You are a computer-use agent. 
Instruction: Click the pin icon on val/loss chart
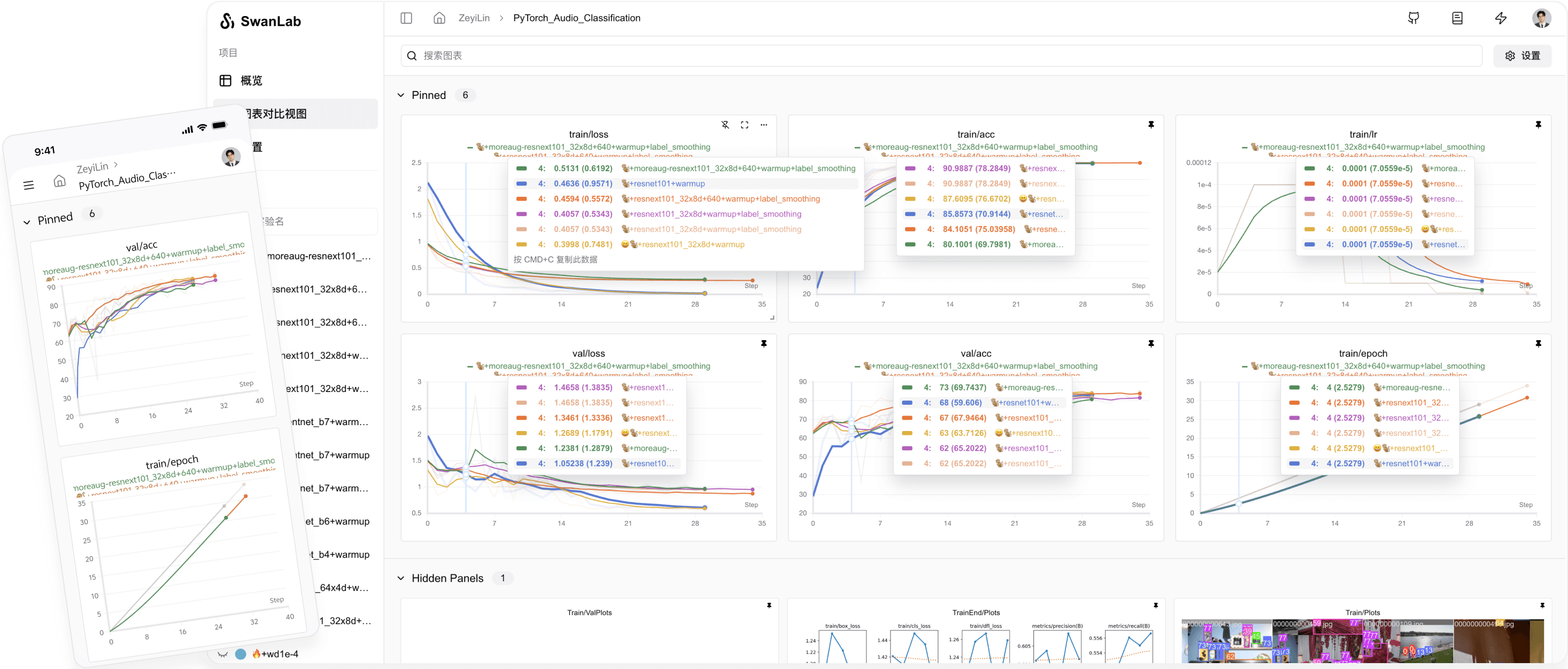pos(764,344)
